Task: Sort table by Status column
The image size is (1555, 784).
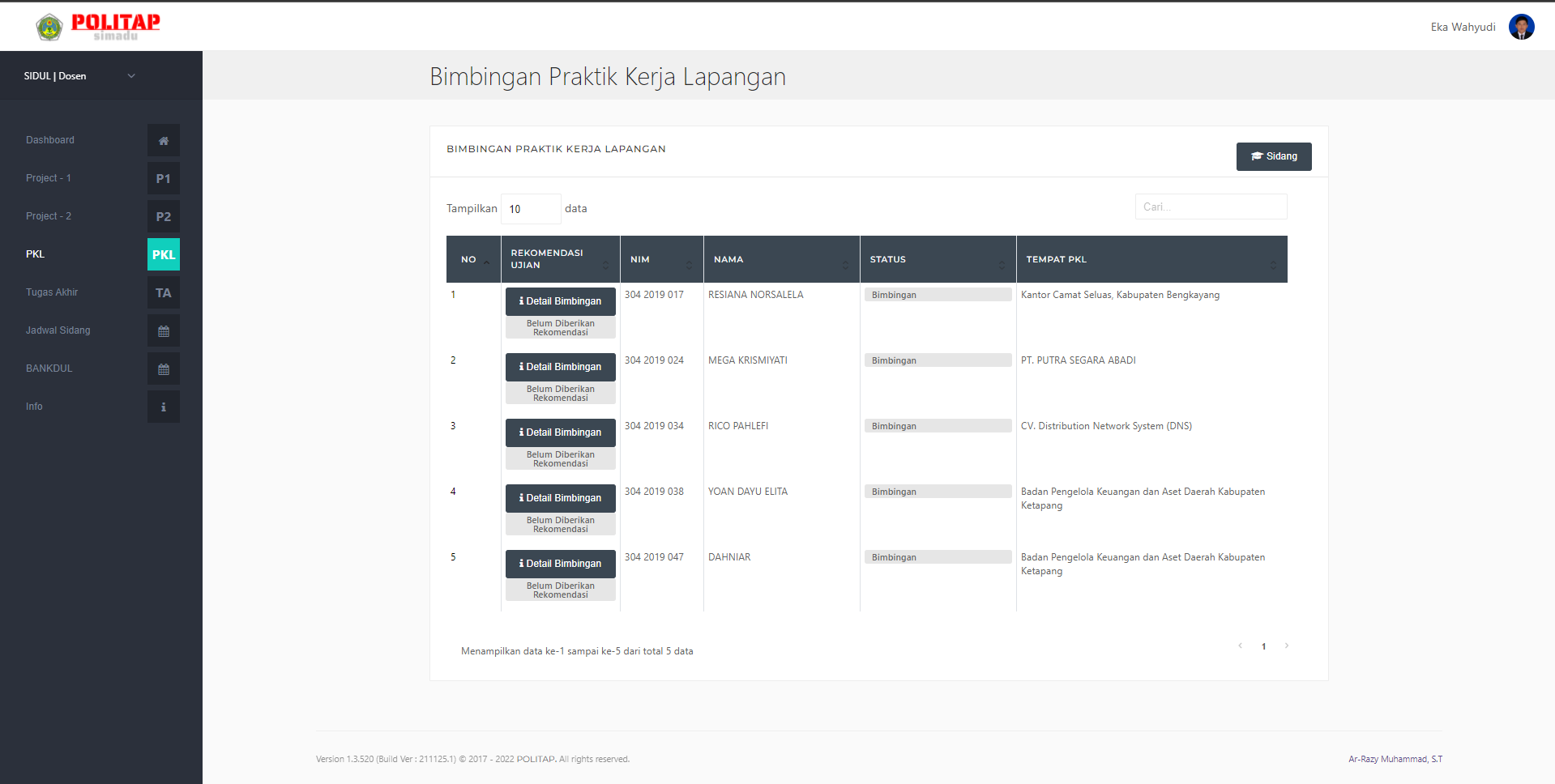Action: [x=937, y=259]
